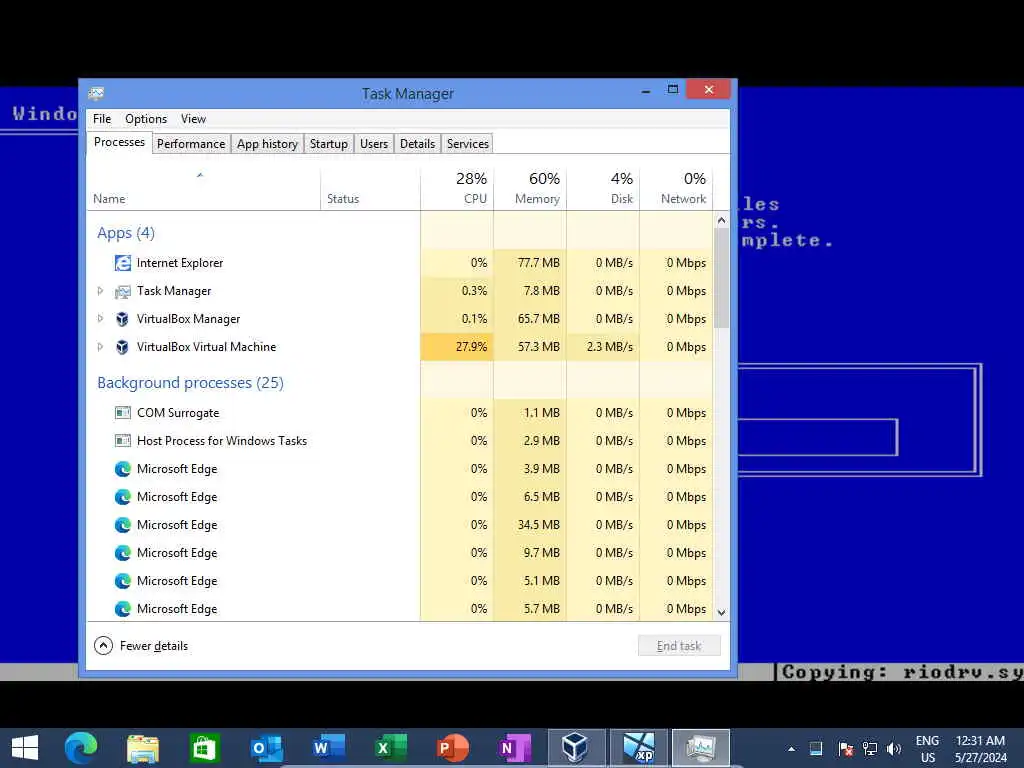Click the Internet Explorer process icon
Image resolution: width=1024 pixels, height=768 pixels.
coord(122,263)
